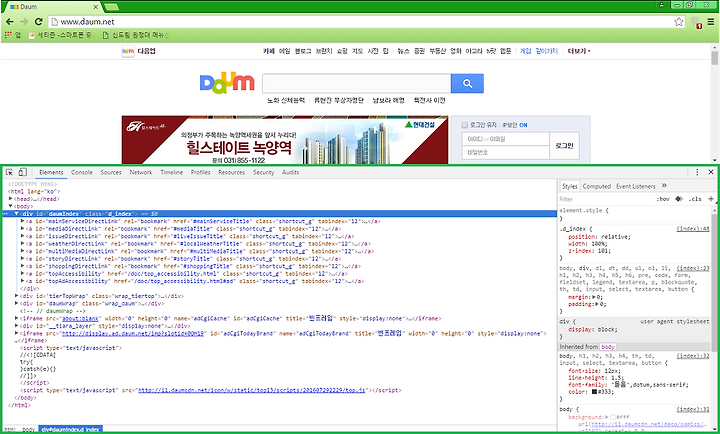Expand the mainServiceDirectLink anchor node
The width and height of the screenshot is (720, 434).
click(x=22, y=221)
